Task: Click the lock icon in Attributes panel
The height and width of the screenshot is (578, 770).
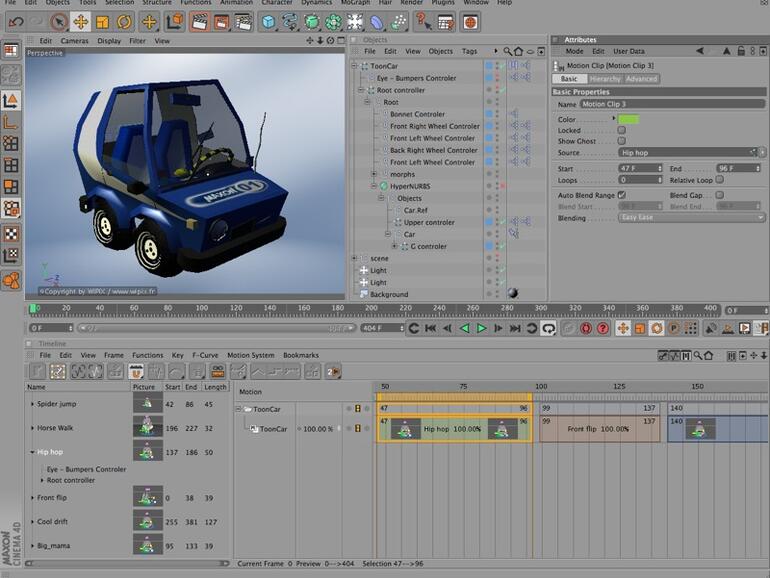Action: pyautogui.click(x=740, y=51)
